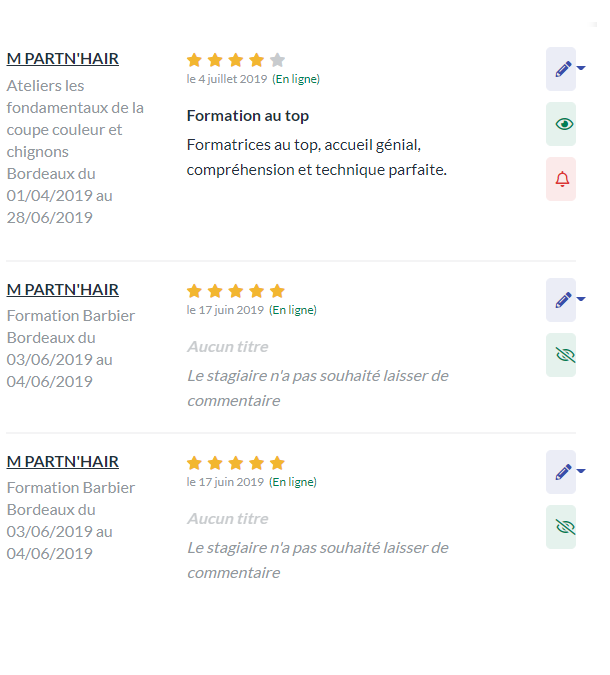Open edit dropdown arrow for Formation au top review
610x675 pixels.
(x=581, y=68)
